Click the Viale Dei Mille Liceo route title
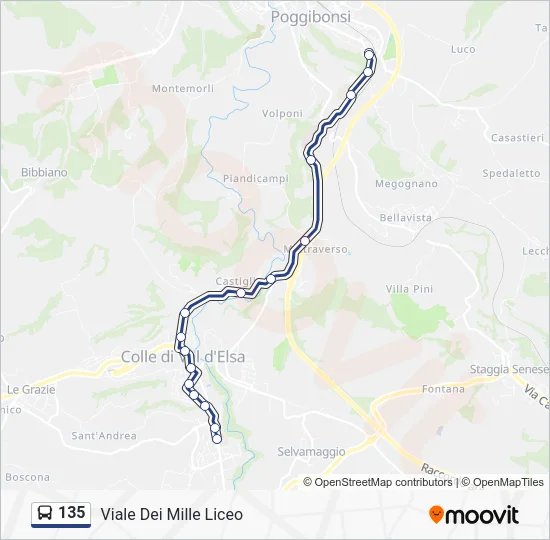The image size is (550, 540). (x=172, y=514)
